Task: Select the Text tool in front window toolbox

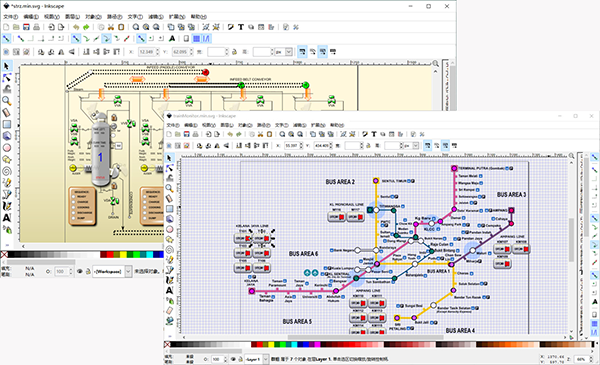Action: [169, 290]
